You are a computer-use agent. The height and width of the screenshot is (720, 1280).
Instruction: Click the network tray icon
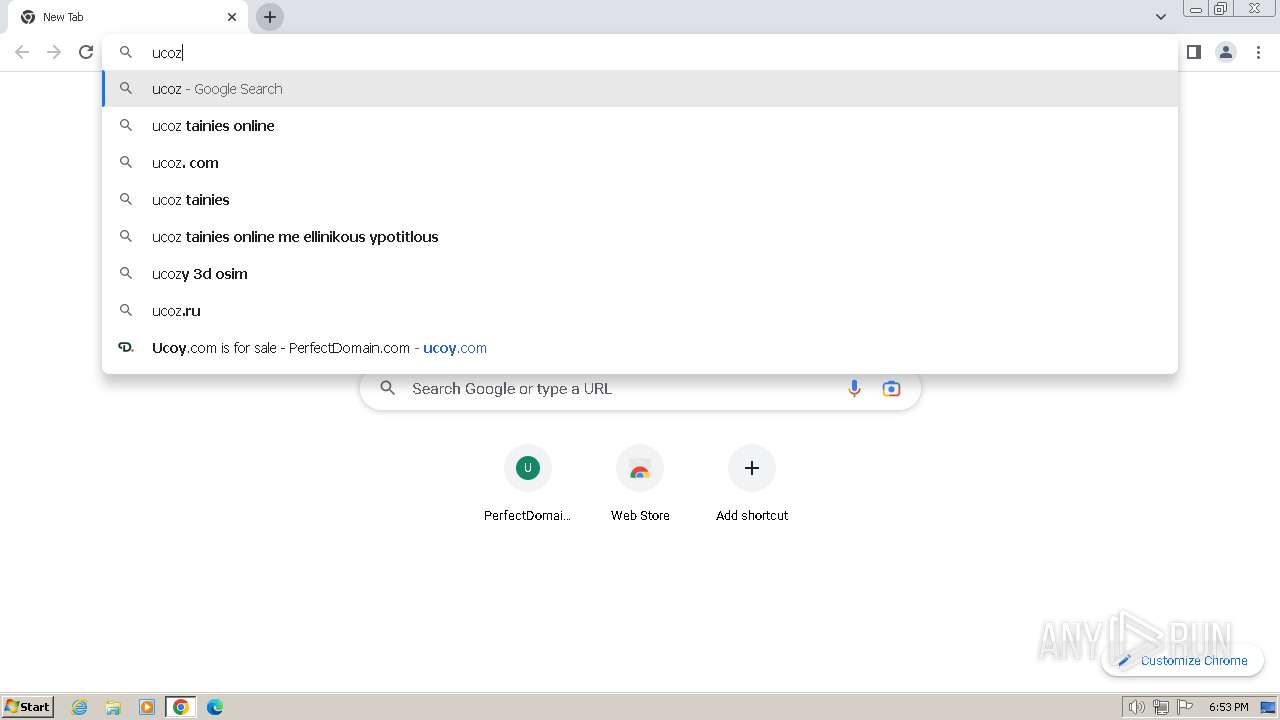pyautogui.click(x=1161, y=707)
